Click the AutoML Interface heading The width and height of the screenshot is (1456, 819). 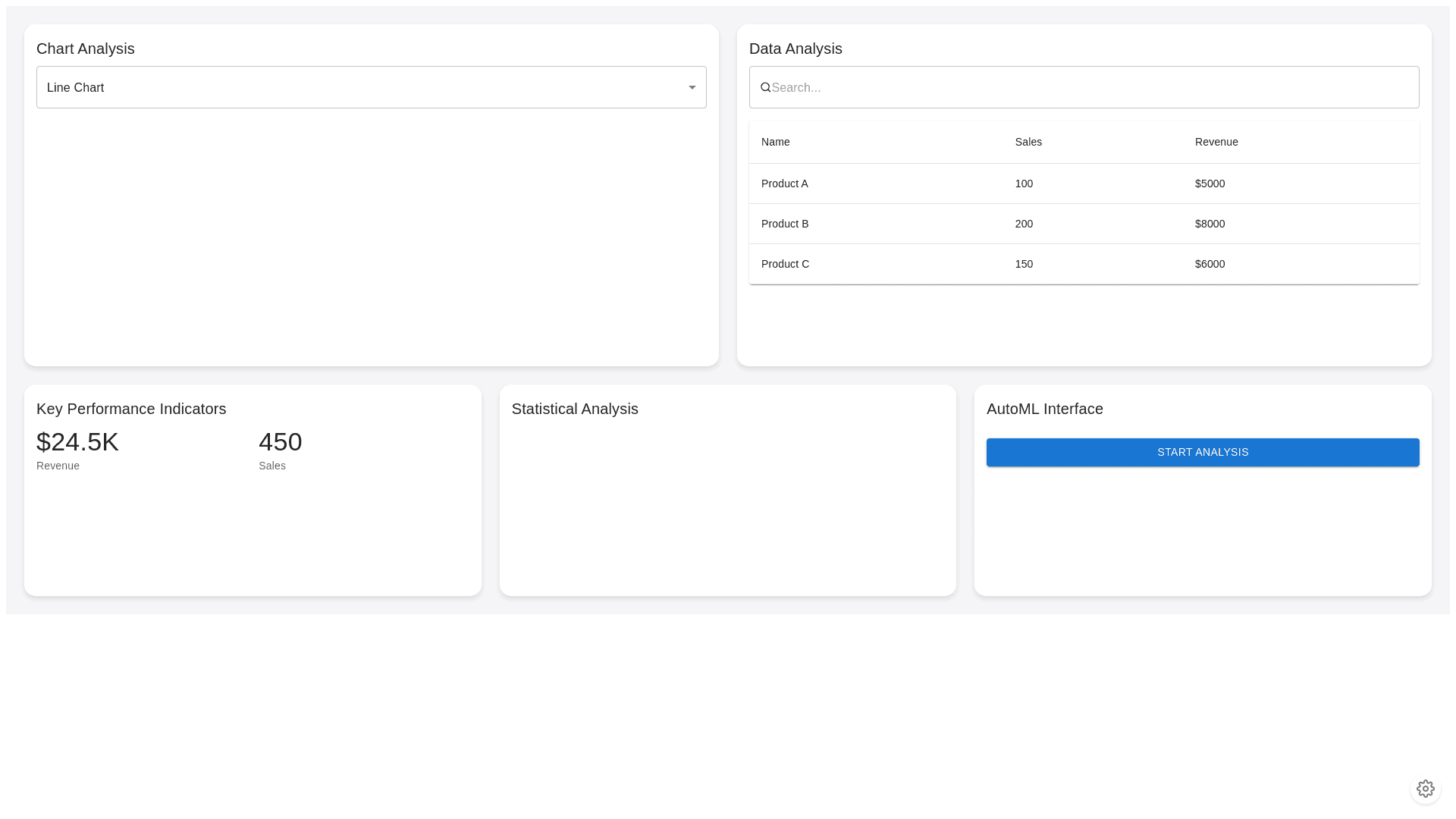(x=1044, y=409)
